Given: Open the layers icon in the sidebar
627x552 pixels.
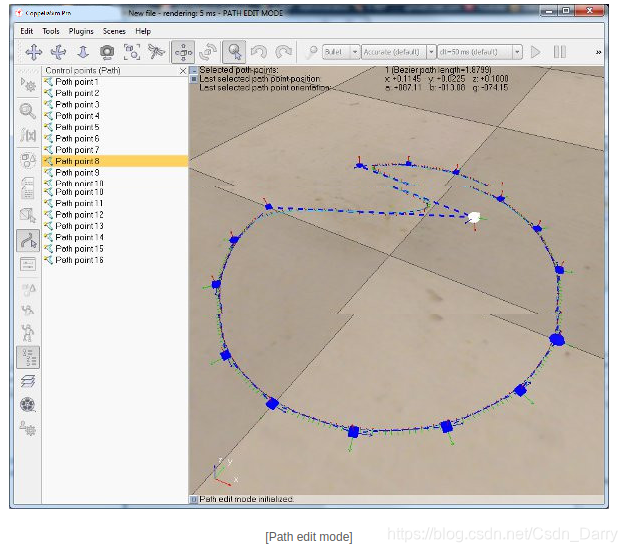Looking at the screenshot, I should point(28,381).
